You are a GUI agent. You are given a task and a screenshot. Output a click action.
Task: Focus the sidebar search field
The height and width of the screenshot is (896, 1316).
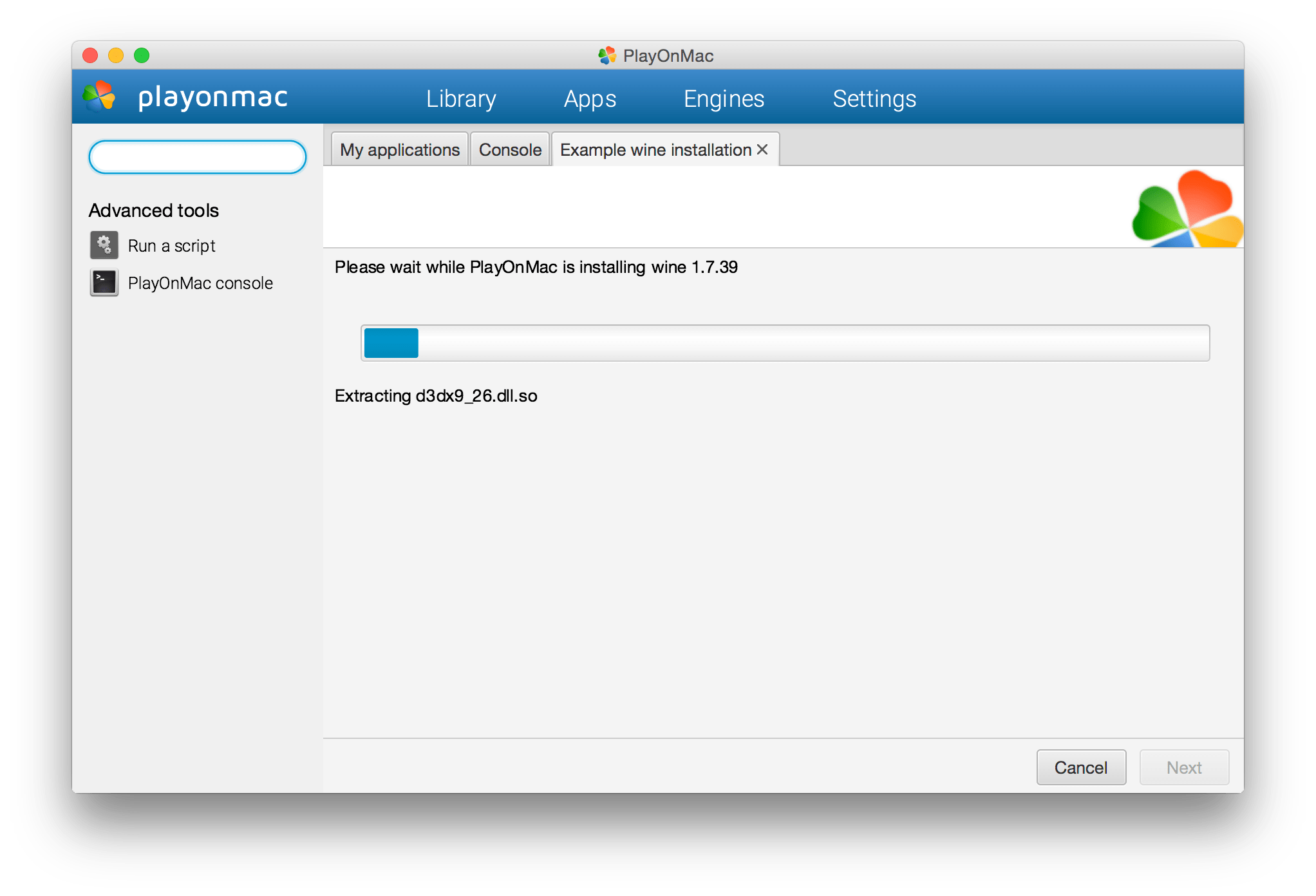click(197, 157)
